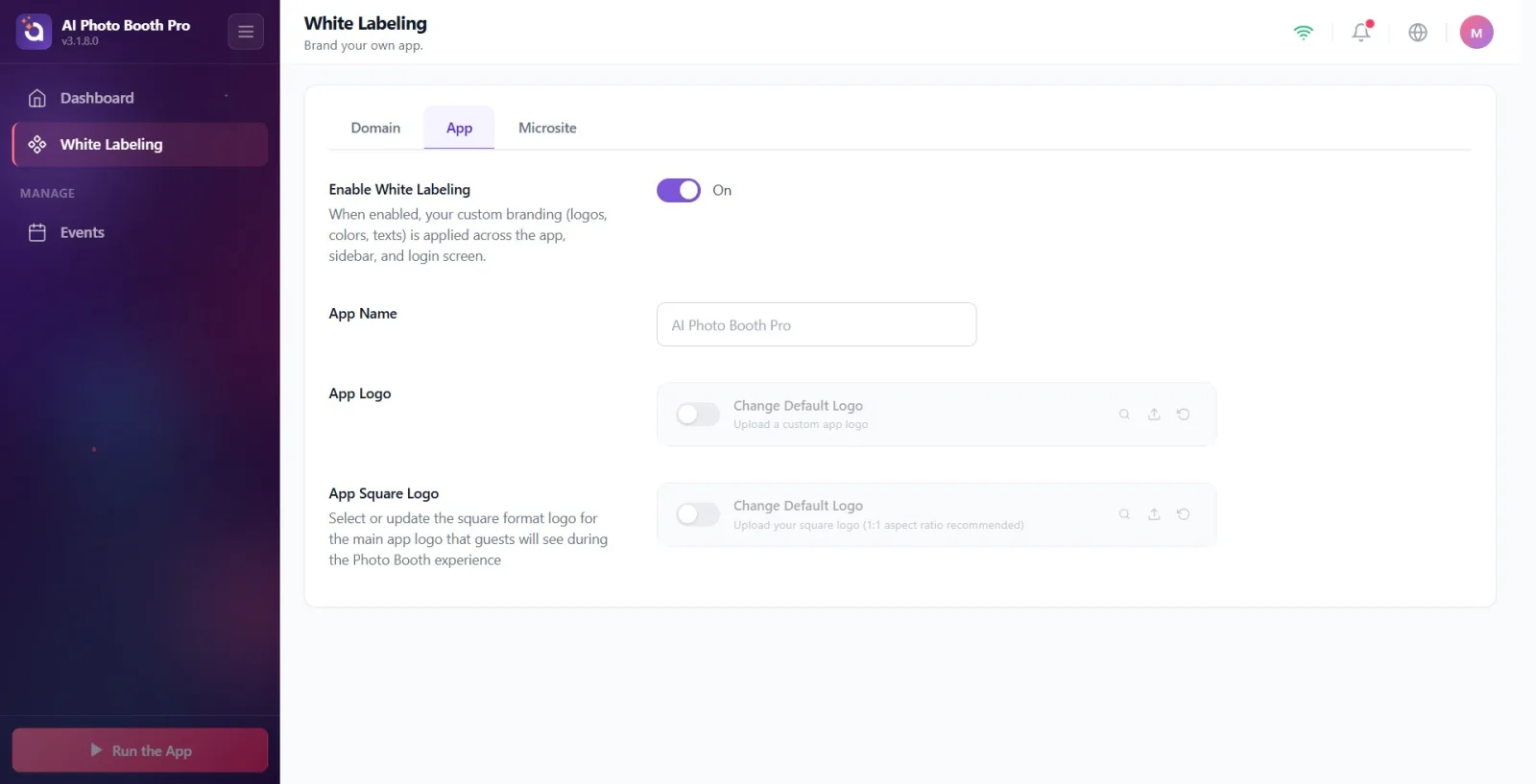
Task: Open the Dashboard sidebar item
Action: coord(140,98)
